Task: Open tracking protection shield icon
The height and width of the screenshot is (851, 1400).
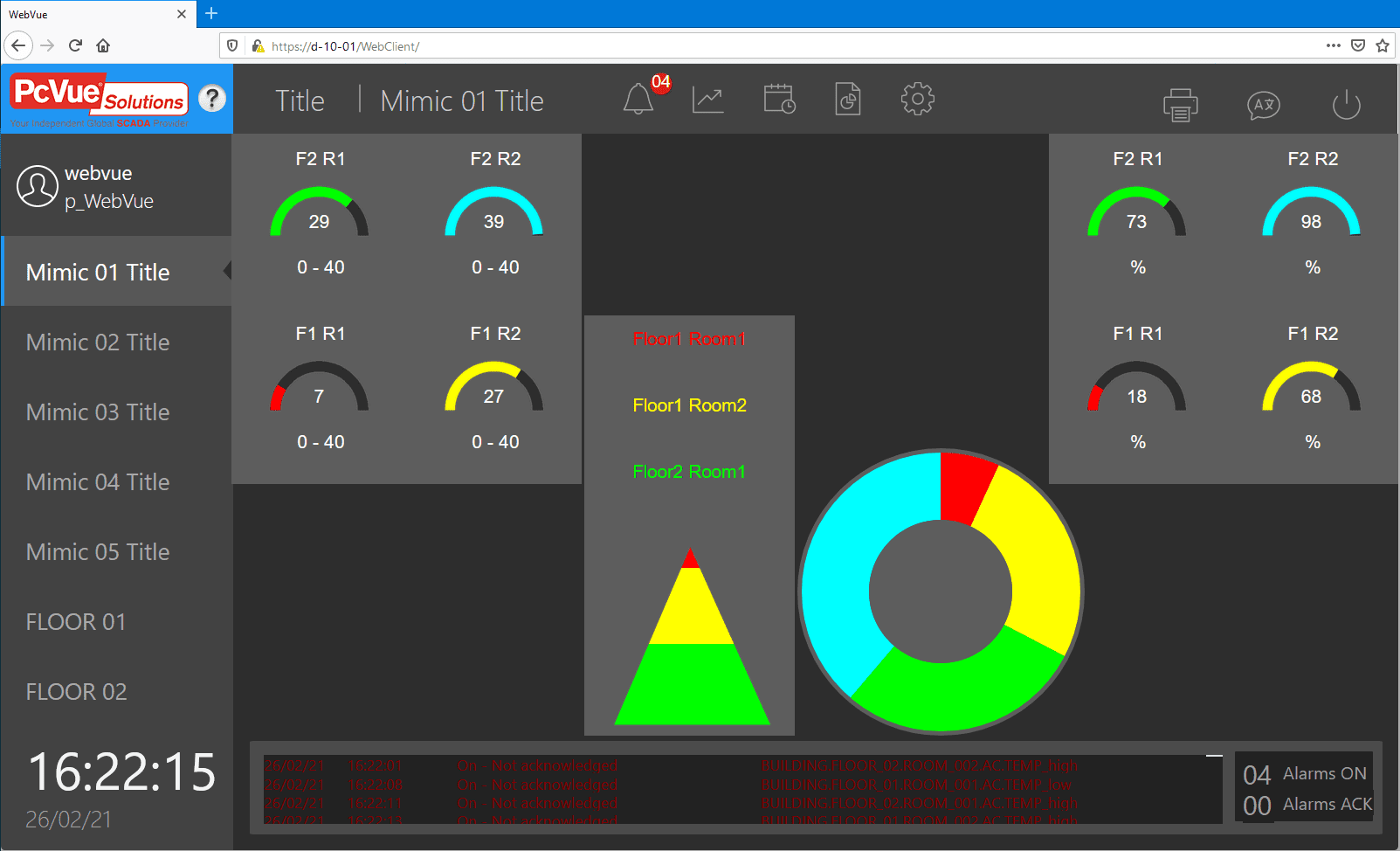Action: (x=232, y=45)
